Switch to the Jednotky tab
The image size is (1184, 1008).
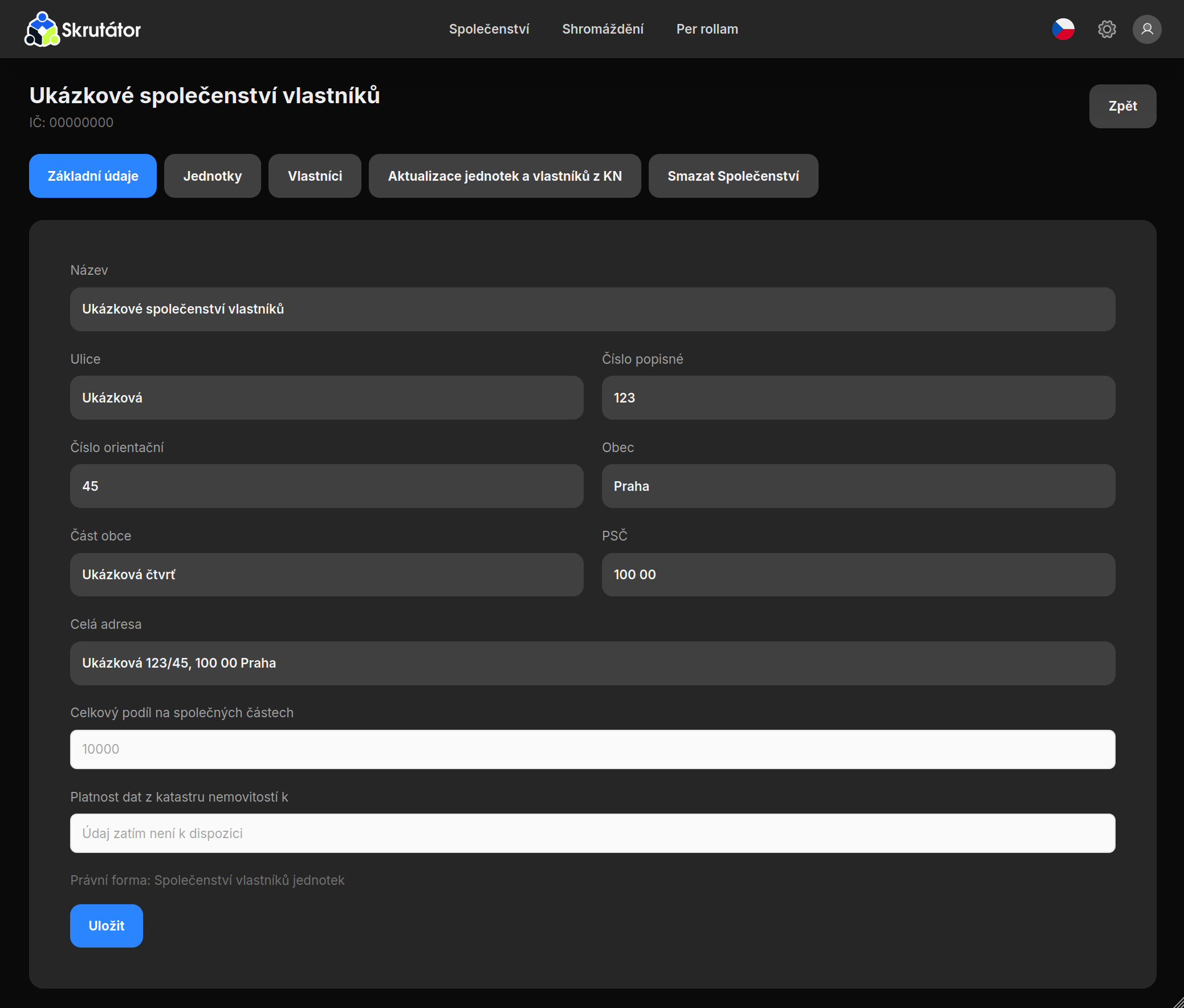coord(213,176)
